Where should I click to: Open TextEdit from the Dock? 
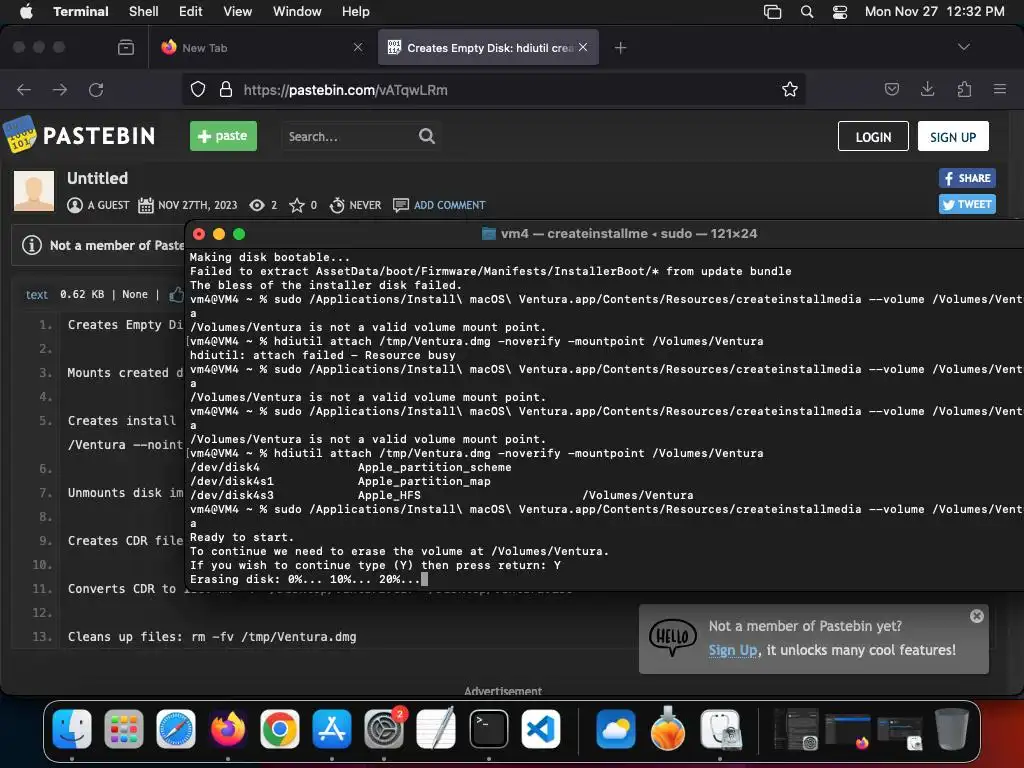click(436, 729)
